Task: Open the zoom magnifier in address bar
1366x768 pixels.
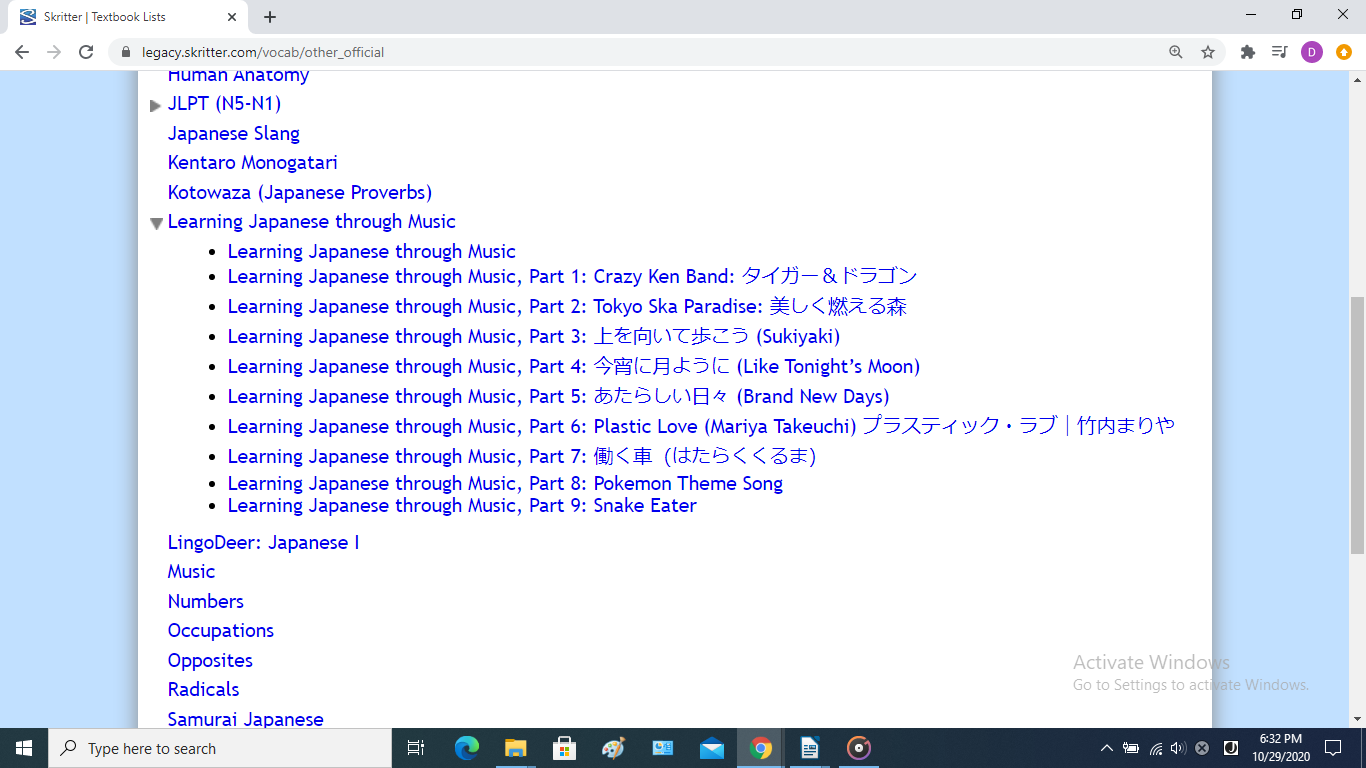Action: pyautogui.click(x=1176, y=52)
